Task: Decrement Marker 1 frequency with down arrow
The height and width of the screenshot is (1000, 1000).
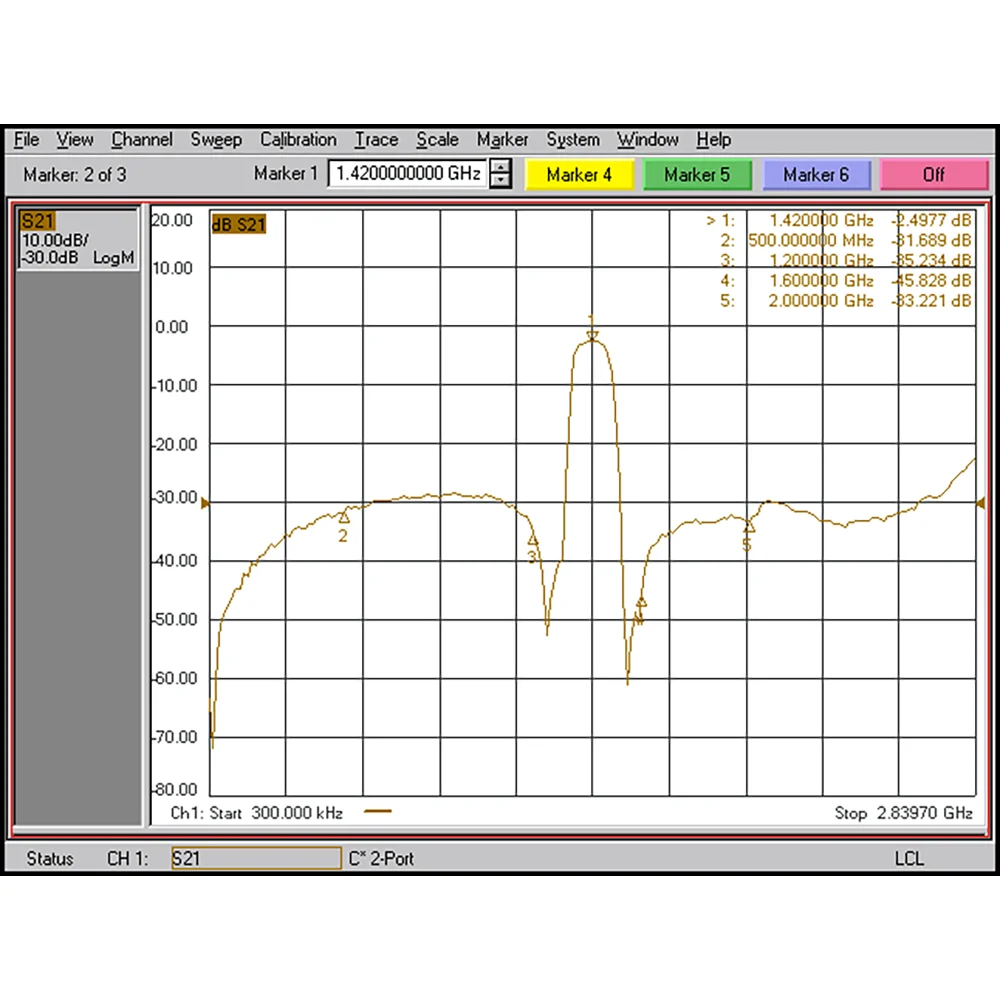Action: tap(501, 180)
